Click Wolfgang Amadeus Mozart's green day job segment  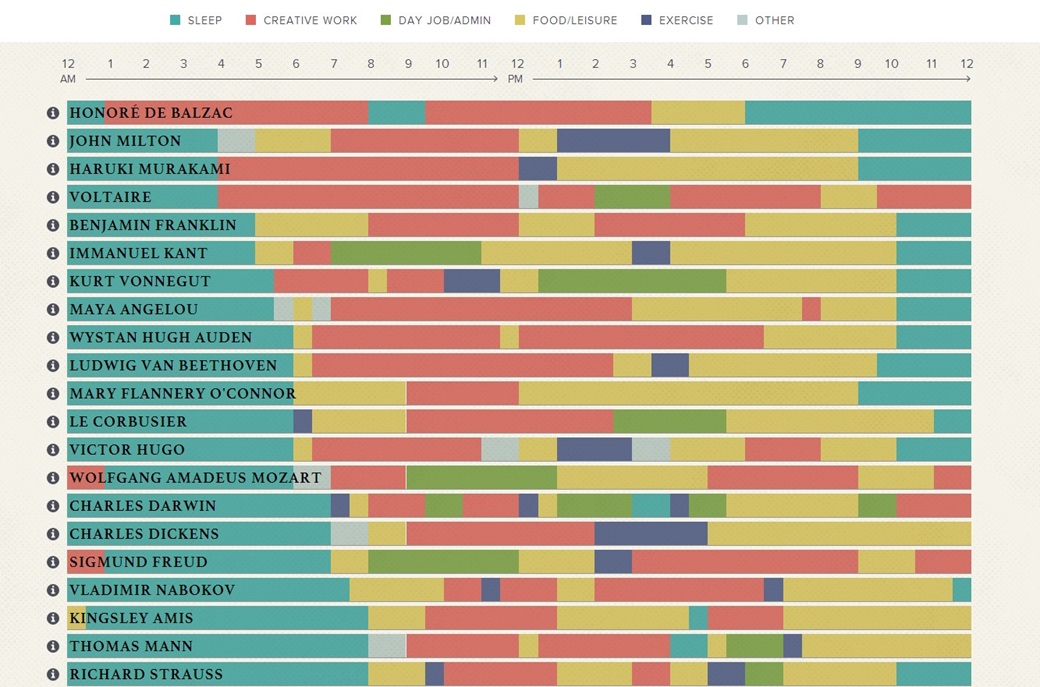[482, 477]
